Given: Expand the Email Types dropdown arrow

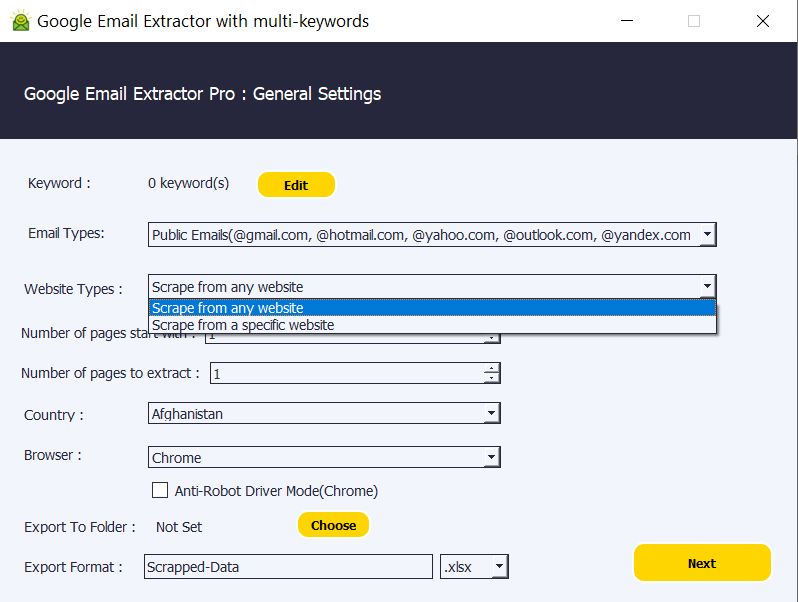Looking at the screenshot, I should (707, 235).
